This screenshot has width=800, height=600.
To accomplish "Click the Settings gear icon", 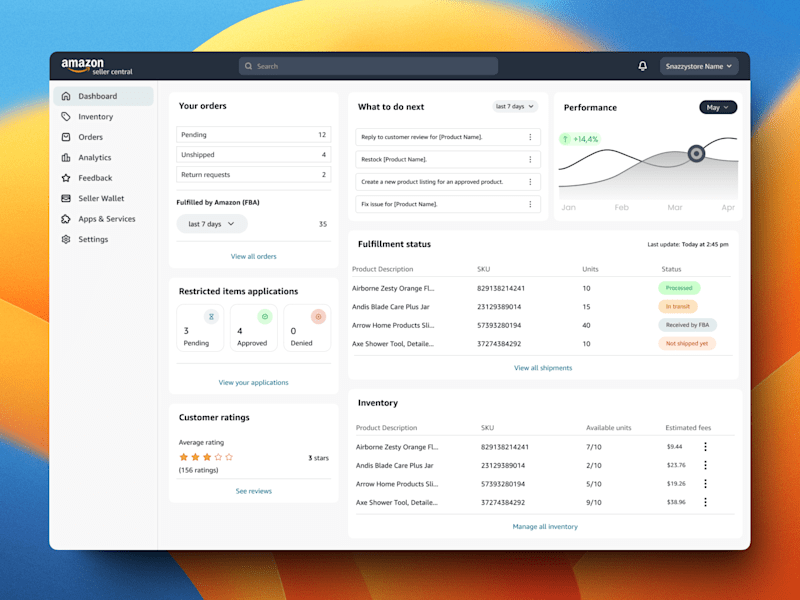I will [66, 239].
